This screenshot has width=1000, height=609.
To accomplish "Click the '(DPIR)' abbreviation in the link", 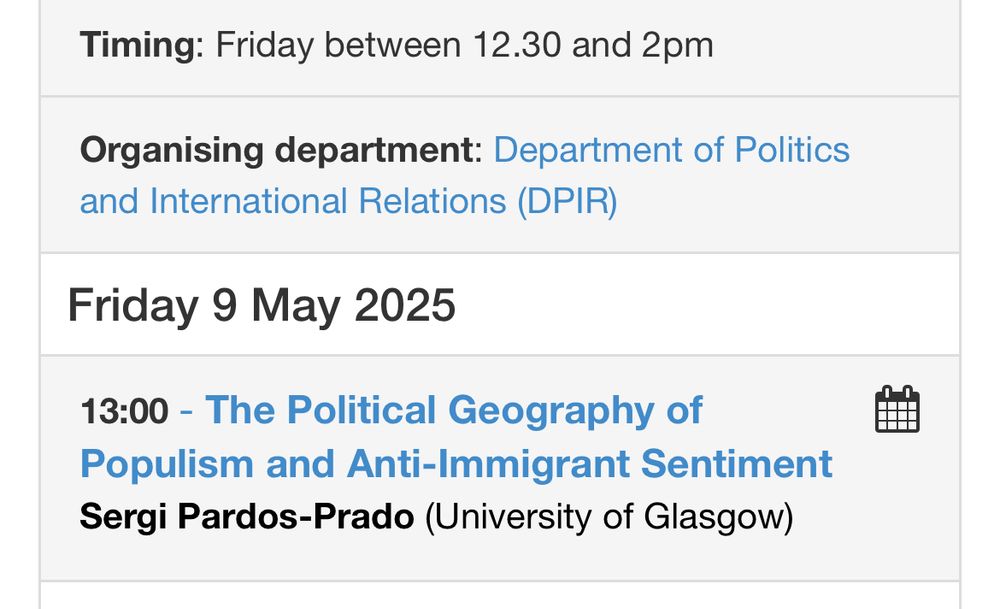I will (567, 202).
